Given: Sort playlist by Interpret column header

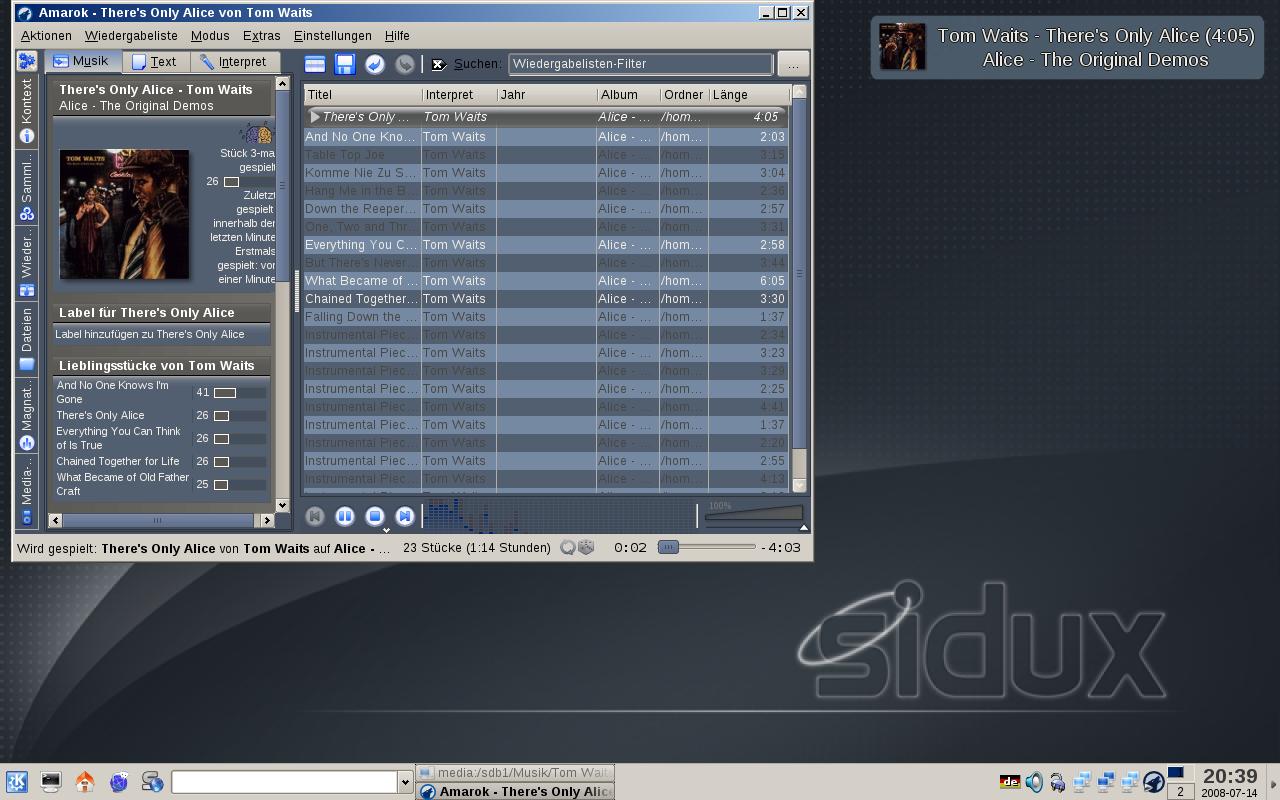Looking at the screenshot, I should point(459,95).
